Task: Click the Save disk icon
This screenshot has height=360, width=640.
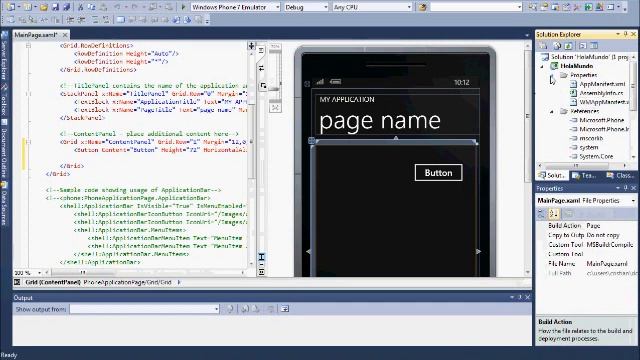Action: tap(56, 7)
